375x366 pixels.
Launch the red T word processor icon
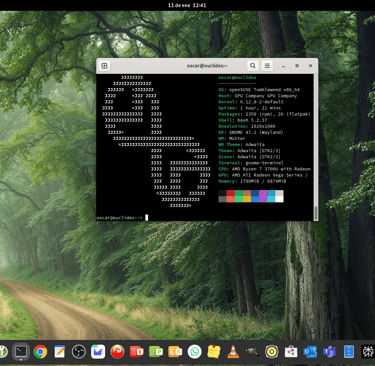point(137,351)
